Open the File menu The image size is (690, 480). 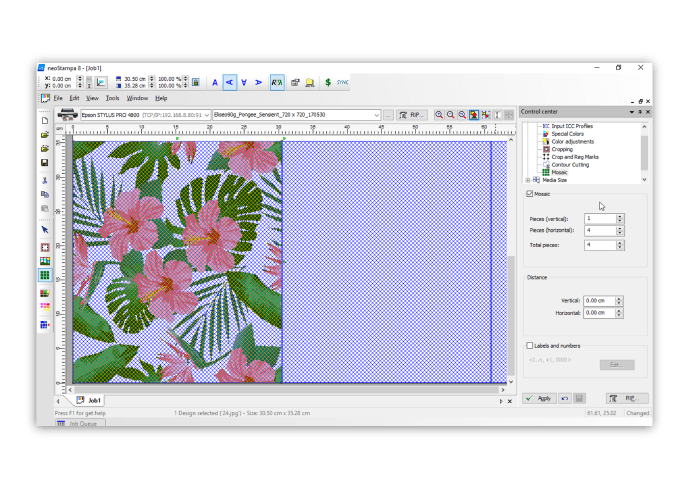click(x=58, y=98)
